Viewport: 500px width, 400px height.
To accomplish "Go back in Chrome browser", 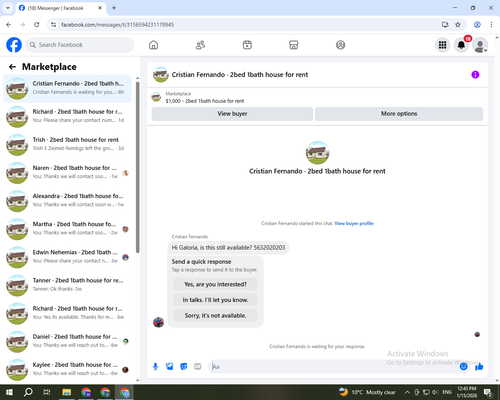I will [9, 25].
